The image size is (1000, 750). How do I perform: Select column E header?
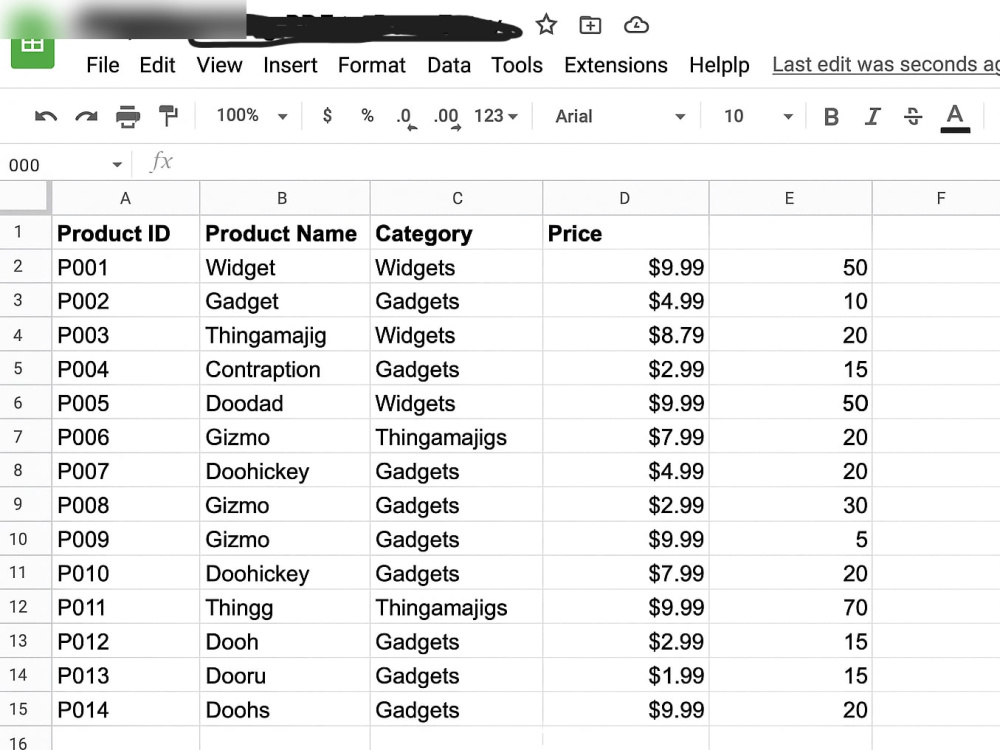(x=790, y=198)
